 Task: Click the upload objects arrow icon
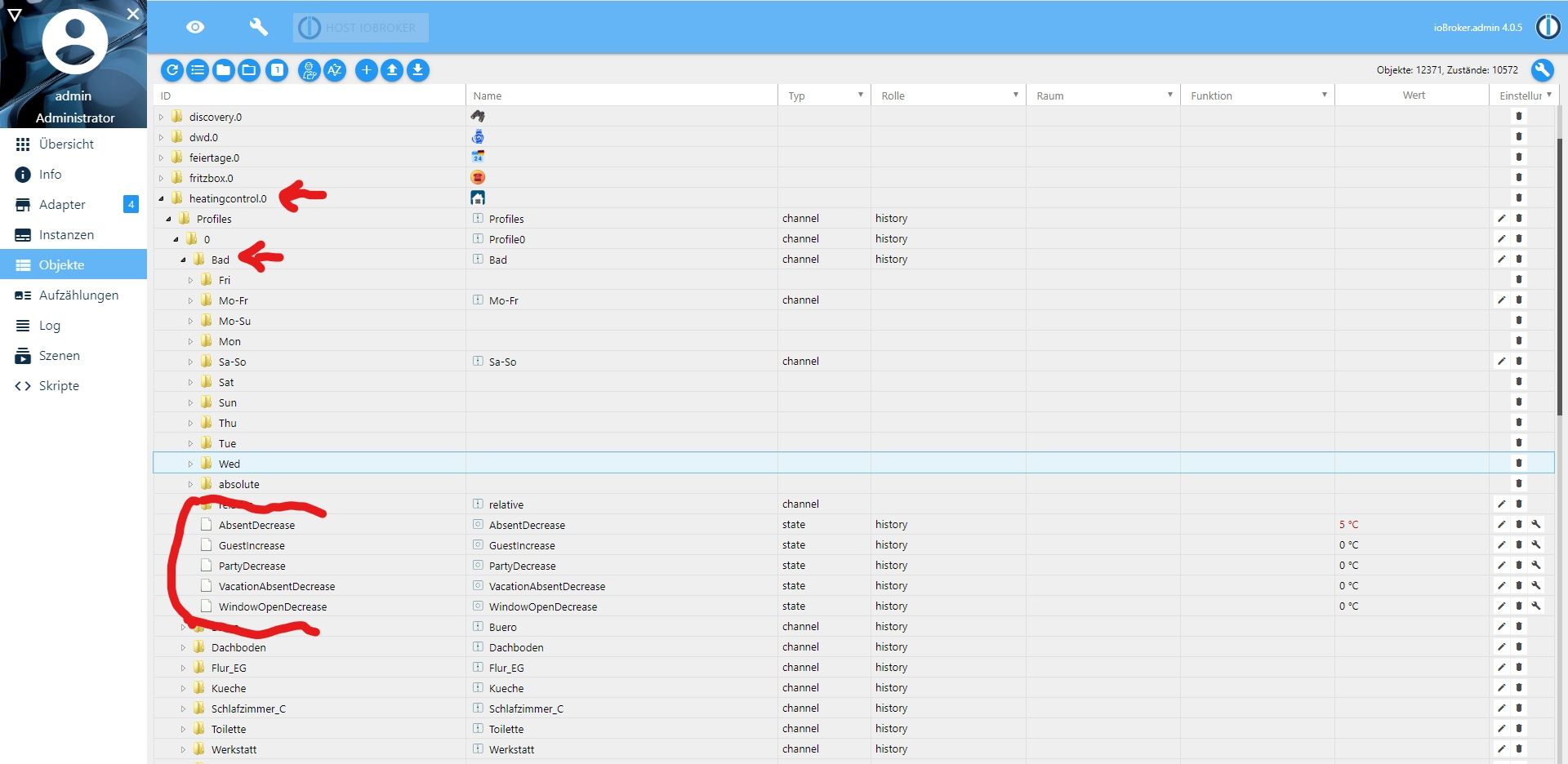tap(392, 70)
